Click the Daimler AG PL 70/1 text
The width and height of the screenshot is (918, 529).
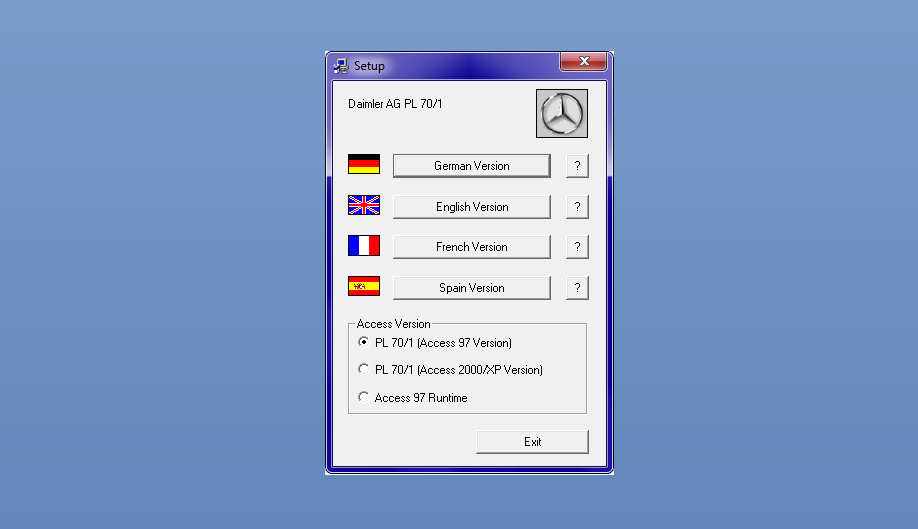click(395, 104)
